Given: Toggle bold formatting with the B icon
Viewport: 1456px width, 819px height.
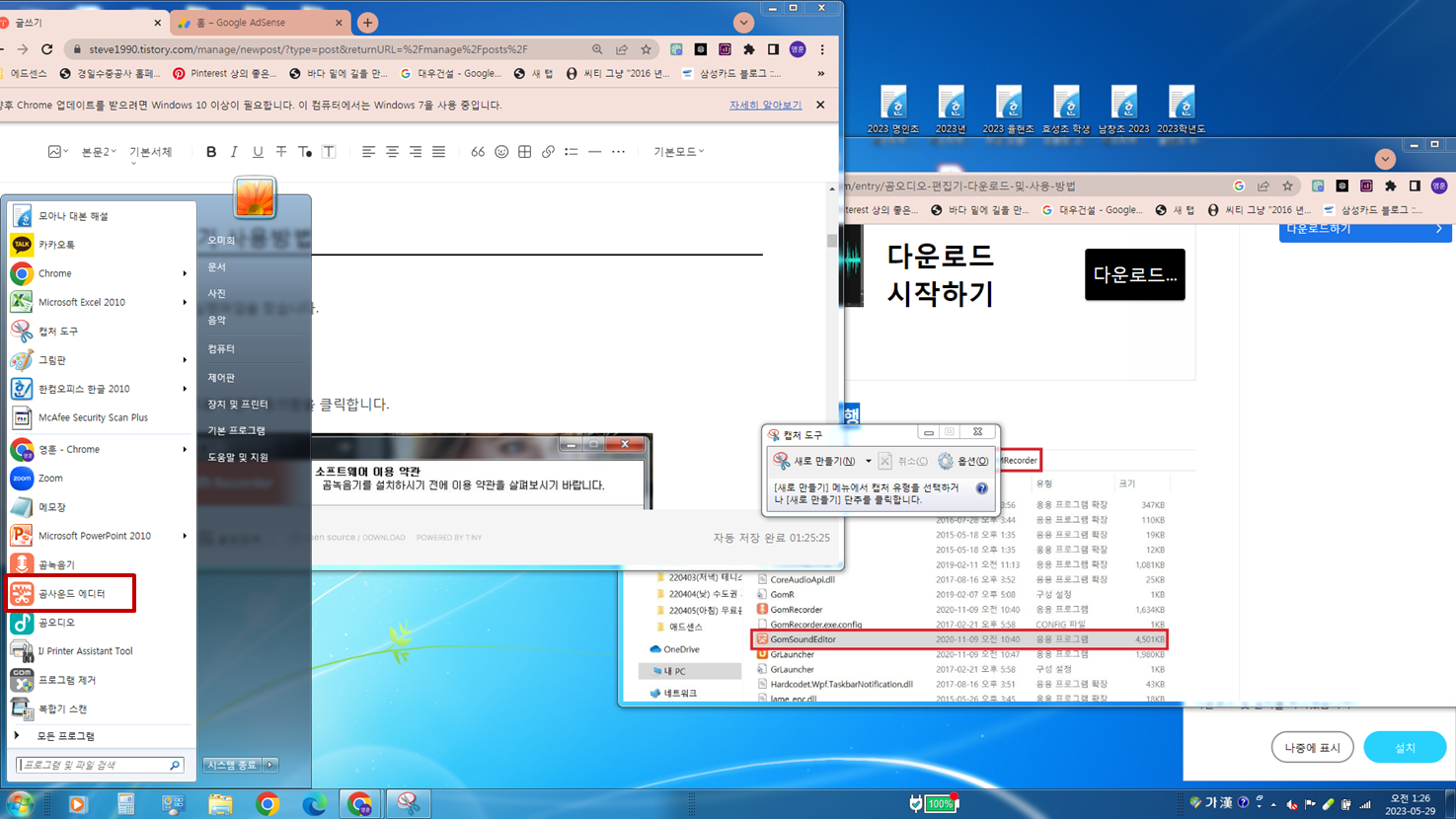Looking at the screenshot, I should point(210,151).
